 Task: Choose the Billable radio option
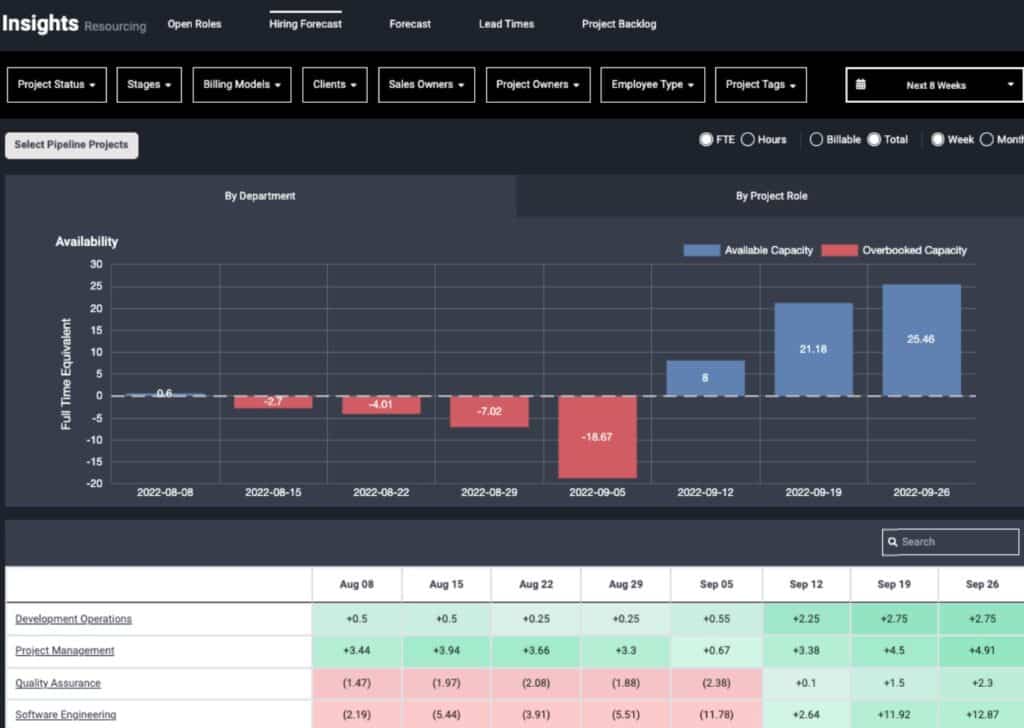(816, 140)
